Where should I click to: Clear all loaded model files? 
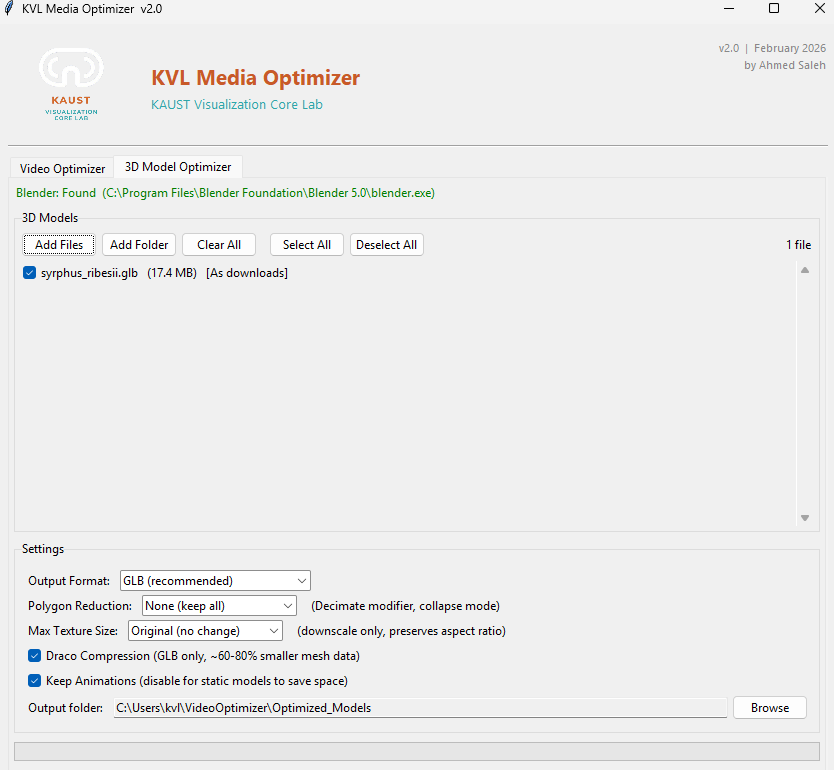[x=218, y=244]
